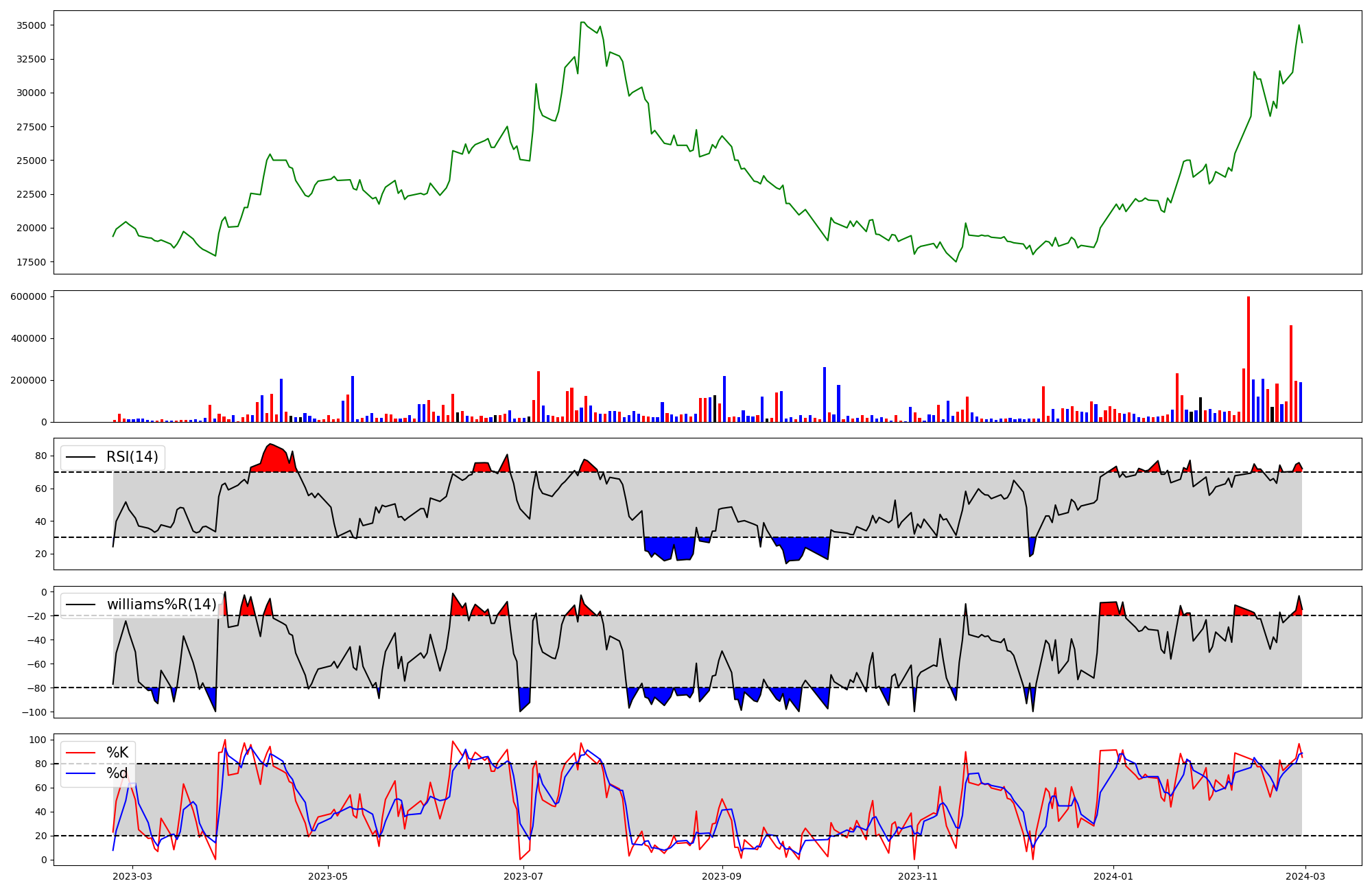Click the RSI(14) legend label
1372x892 pixels.
tap(132, 458)
